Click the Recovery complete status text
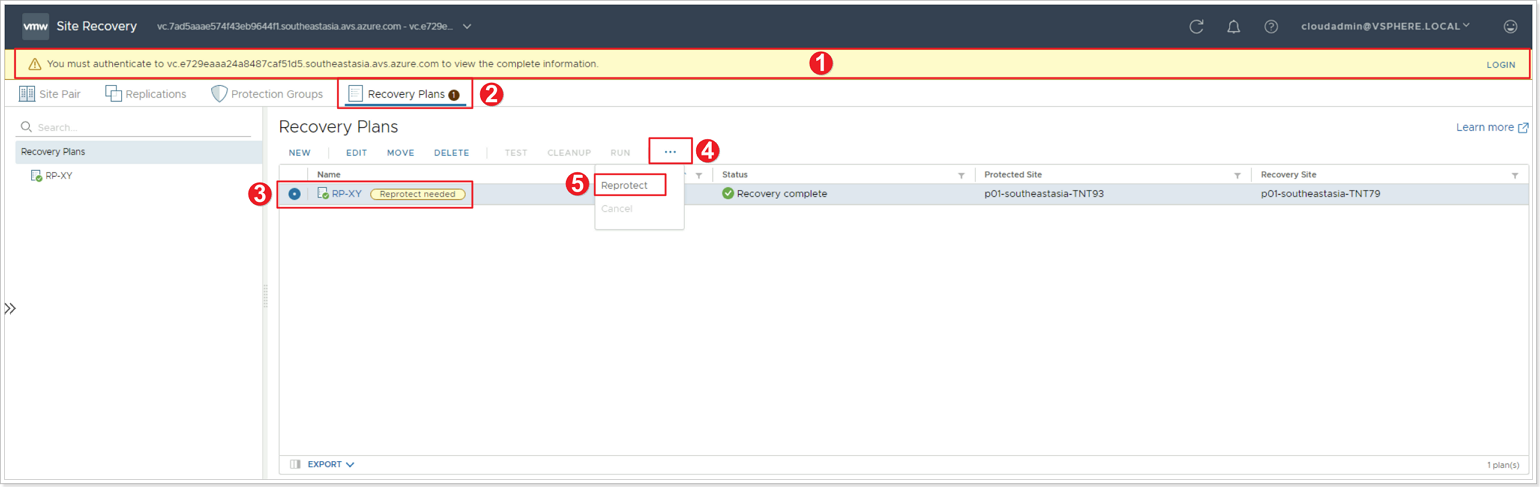Screen dimensions: 1540x487 tap(782, 194)
